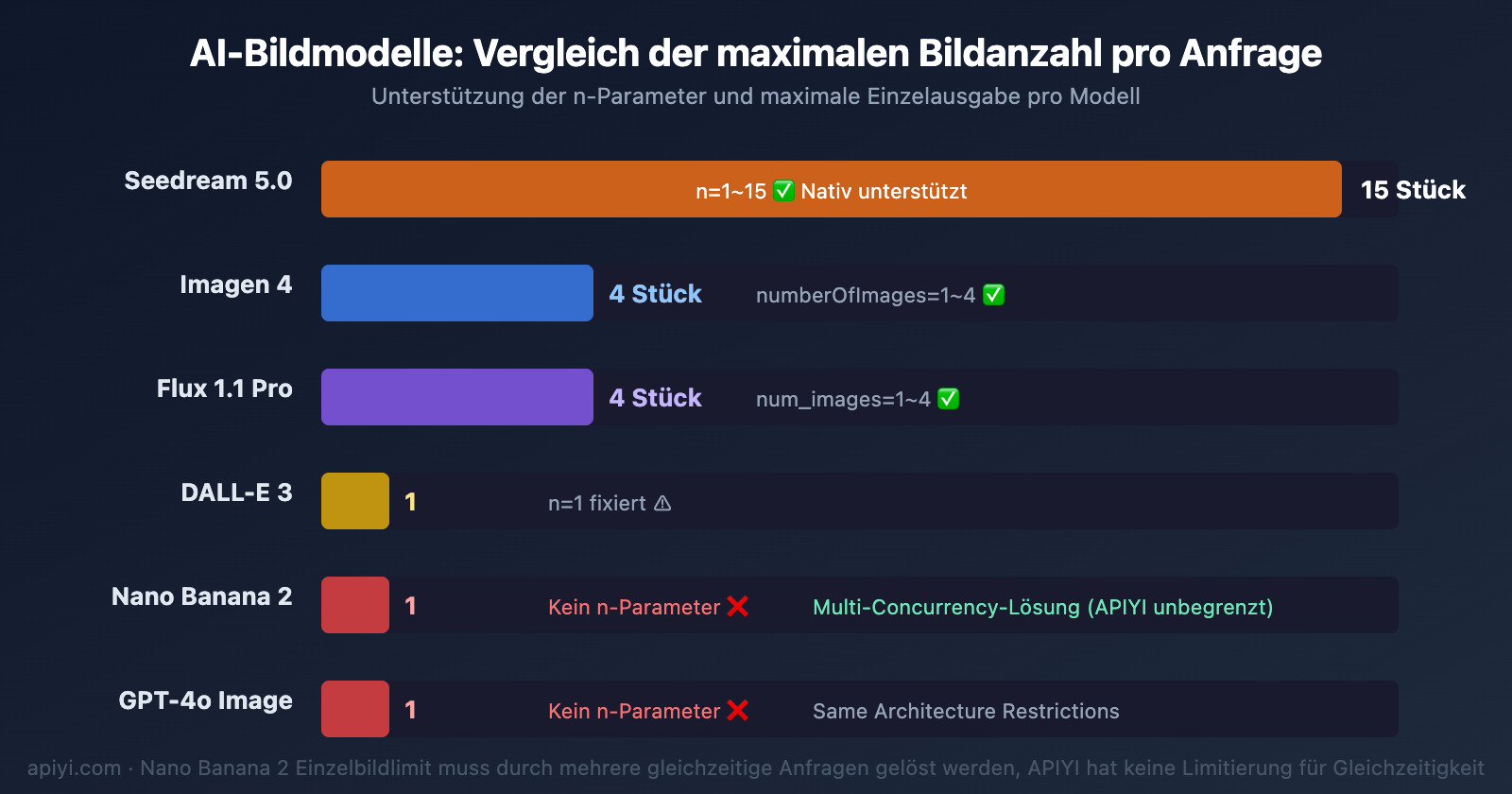Open the apiyi.com footer link
Screen dimensions: 1512x794
coord(74,768)
